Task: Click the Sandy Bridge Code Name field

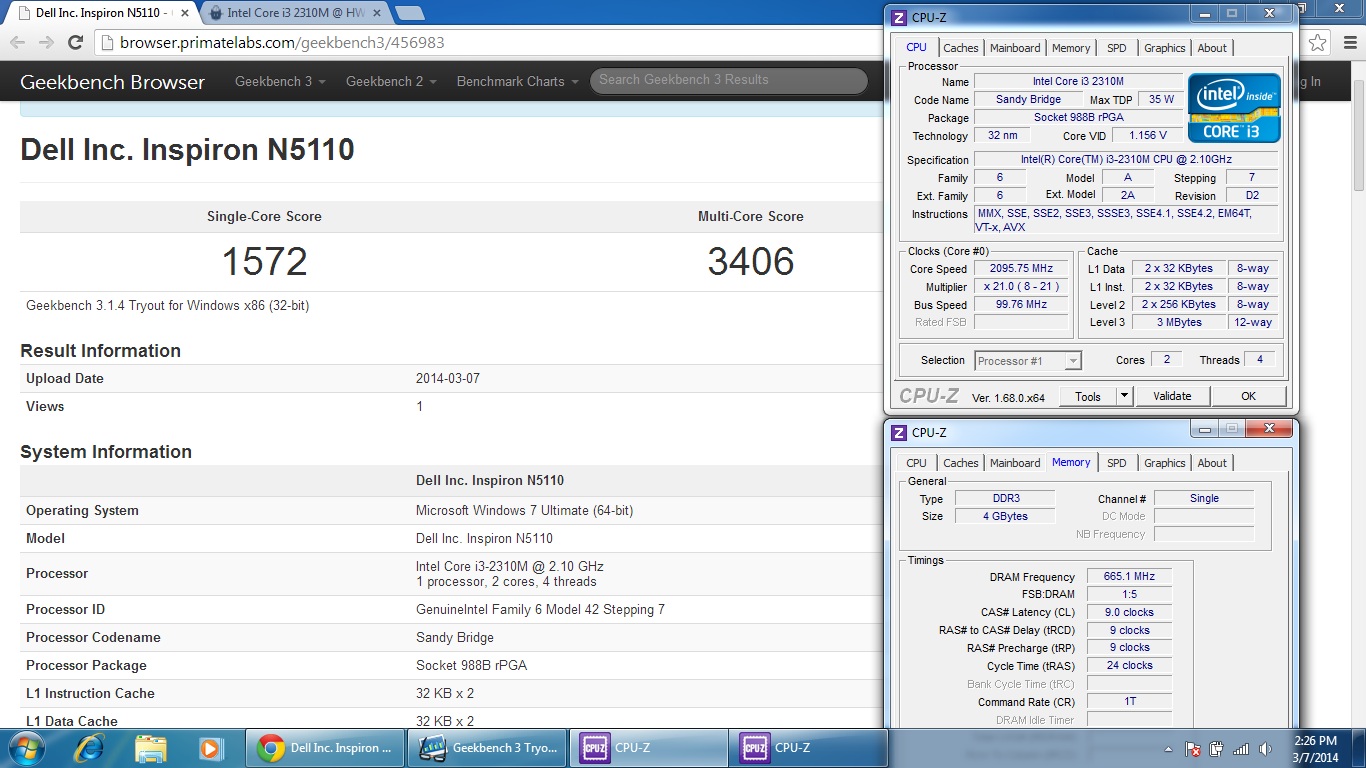Action: pyautogui.click(x=1028, y=100)
